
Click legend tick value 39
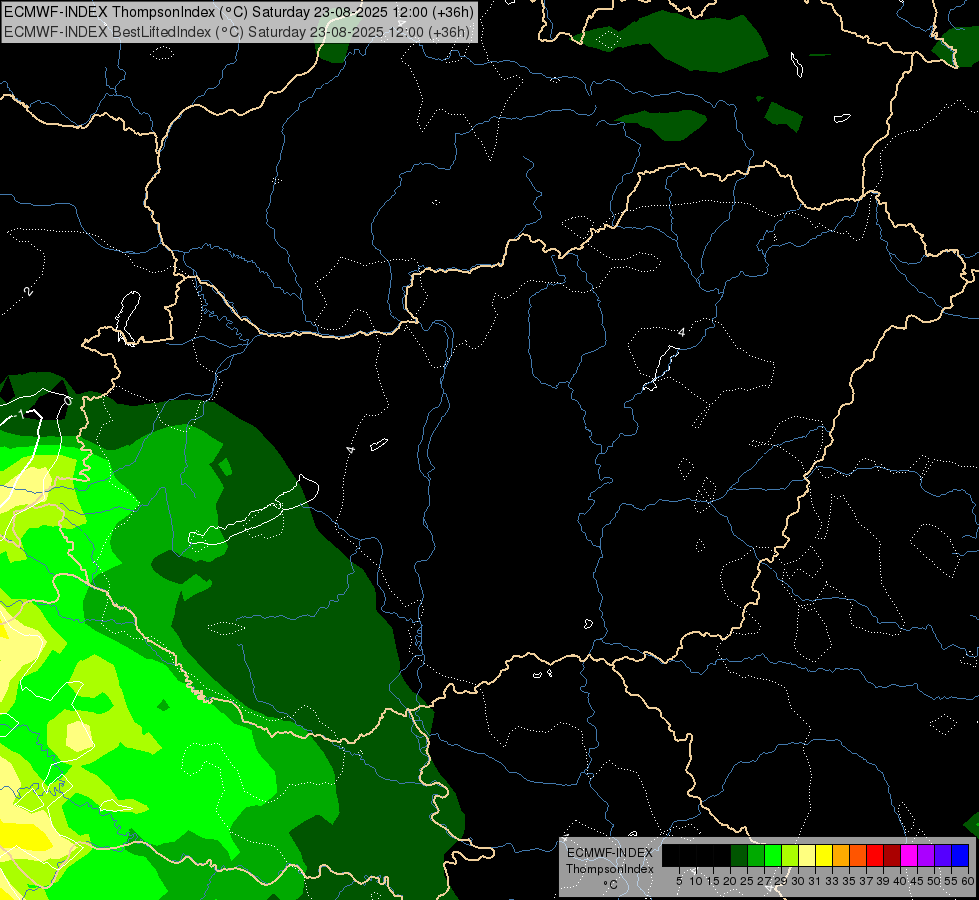[883, 881]
